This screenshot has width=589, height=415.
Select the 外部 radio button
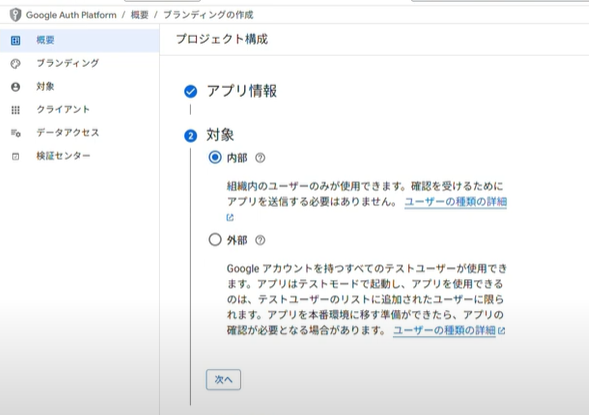point(215,239)
